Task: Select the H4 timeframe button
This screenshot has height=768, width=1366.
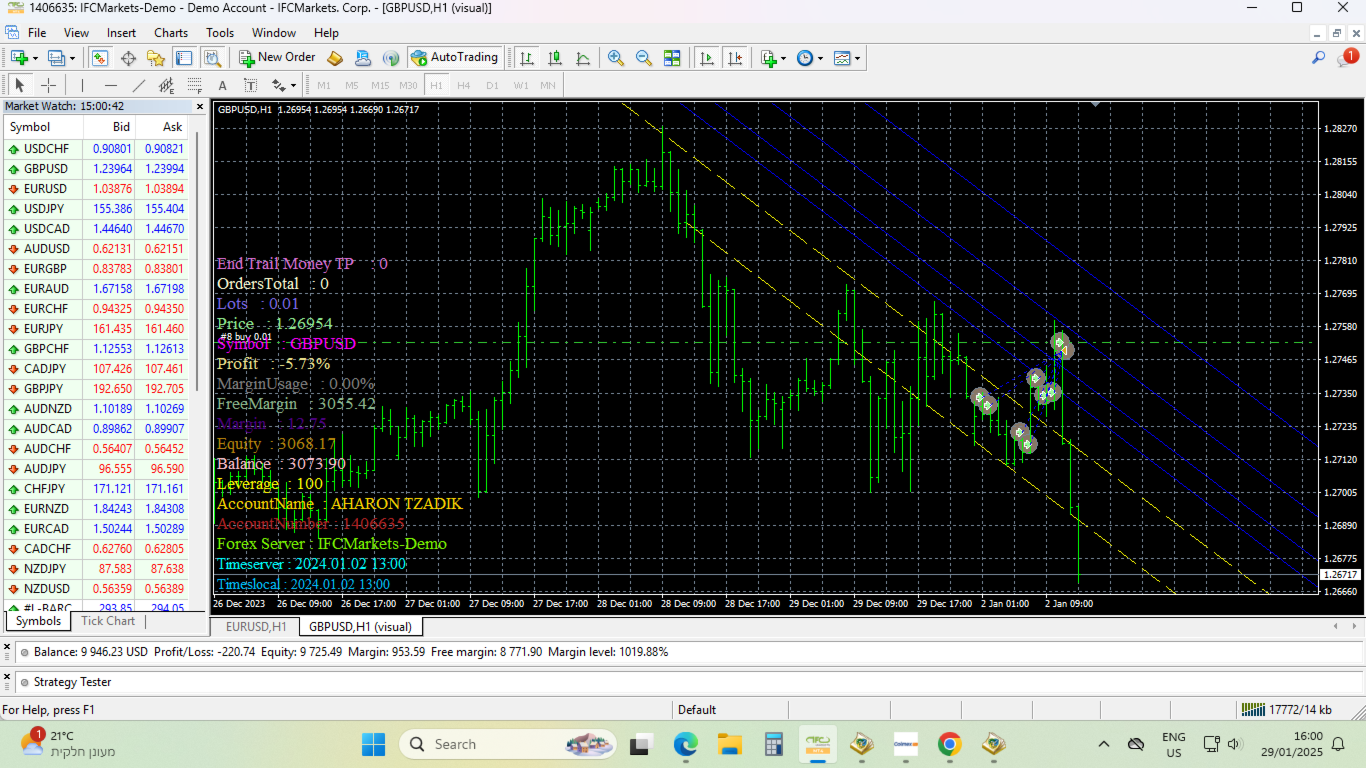Action: [x=464, y=85]
